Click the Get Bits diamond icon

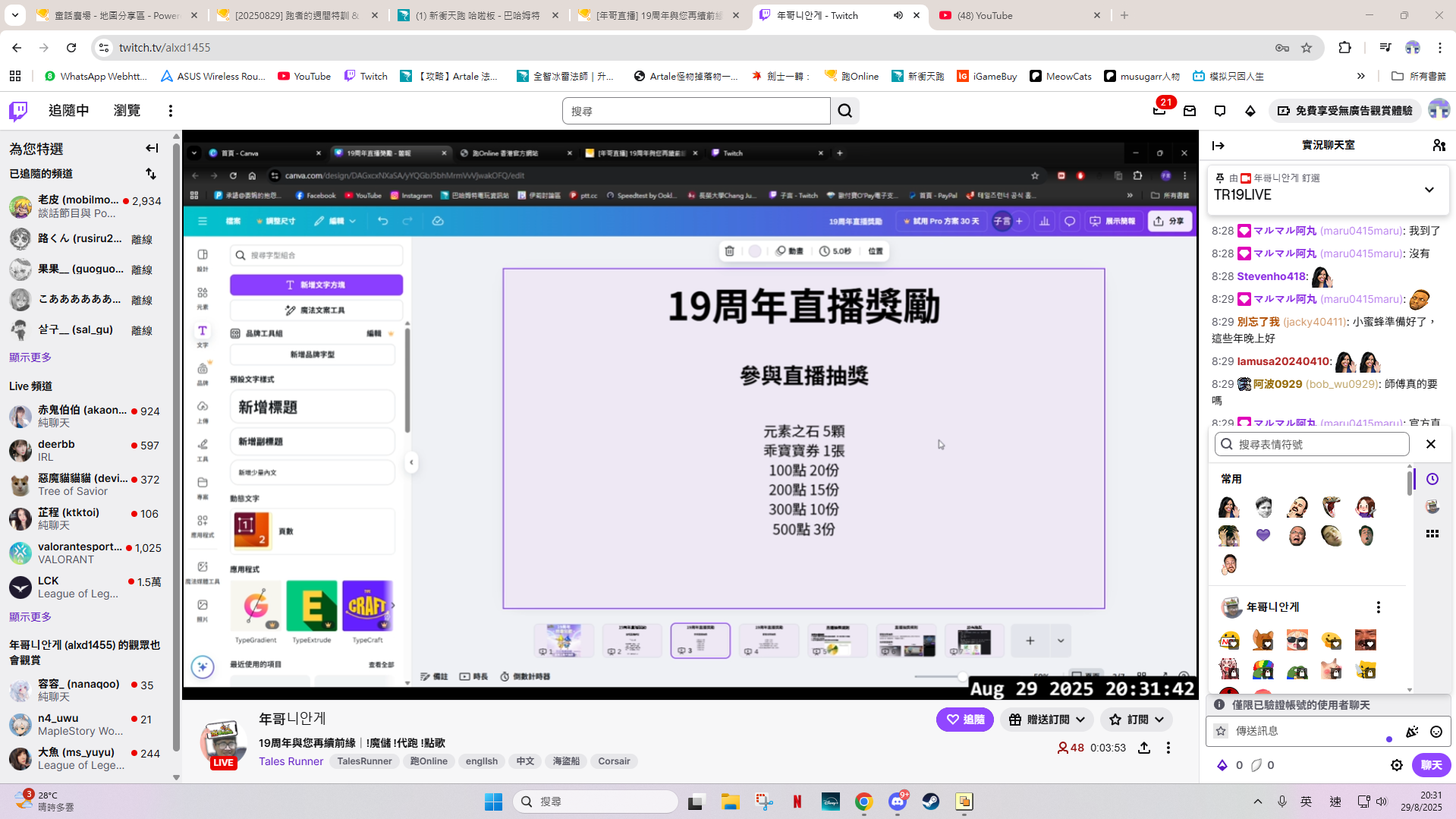click(1250, 111)
